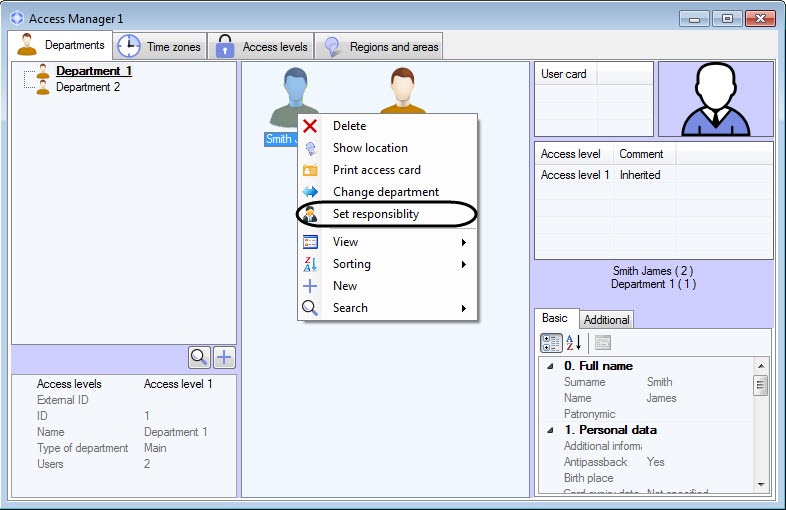Viewport: 786px width, 510px height.
Task: Expand the Search submenu arrow
Action: point(464,308)
